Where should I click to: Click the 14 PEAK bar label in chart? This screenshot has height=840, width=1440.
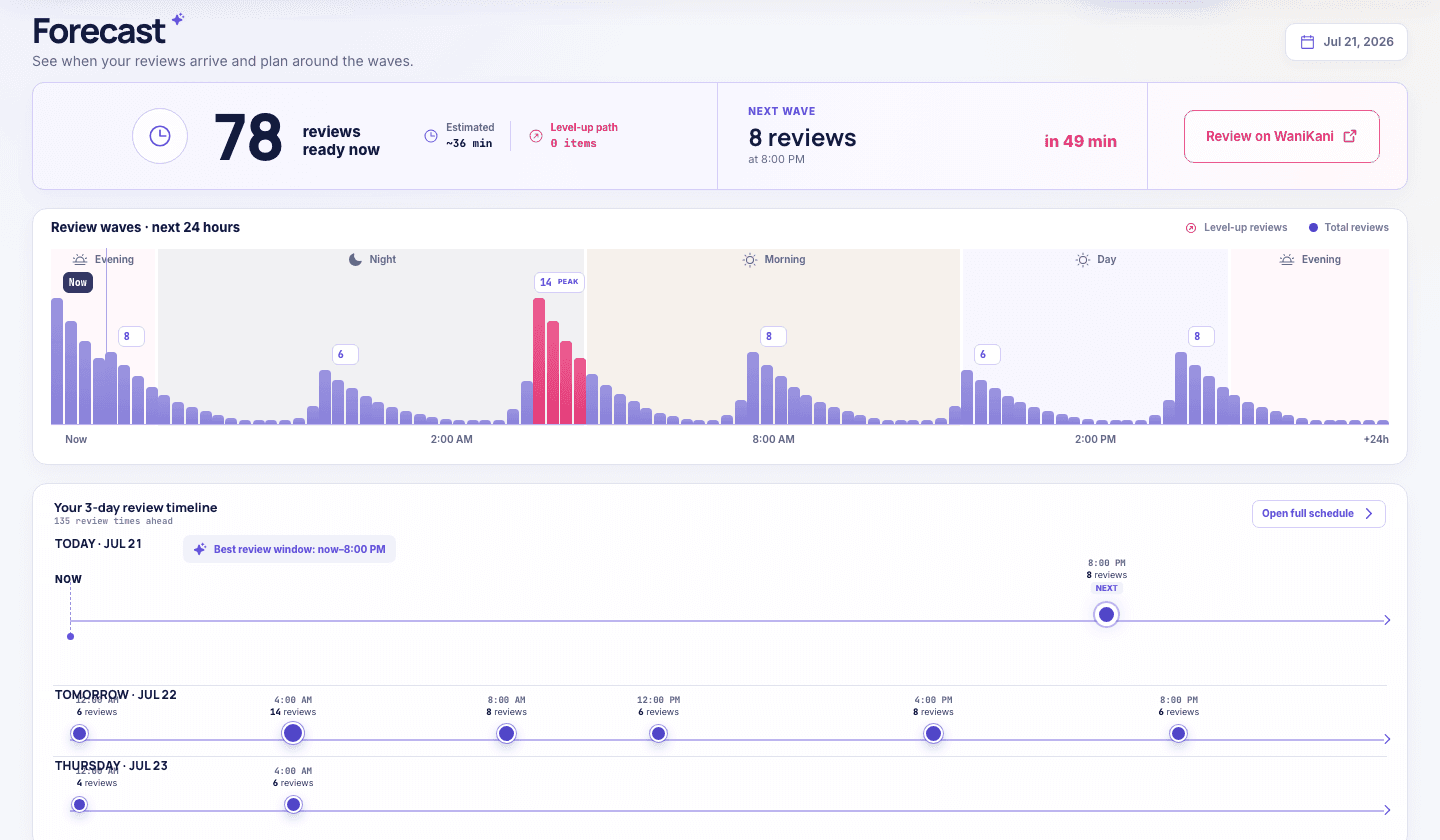559,282
